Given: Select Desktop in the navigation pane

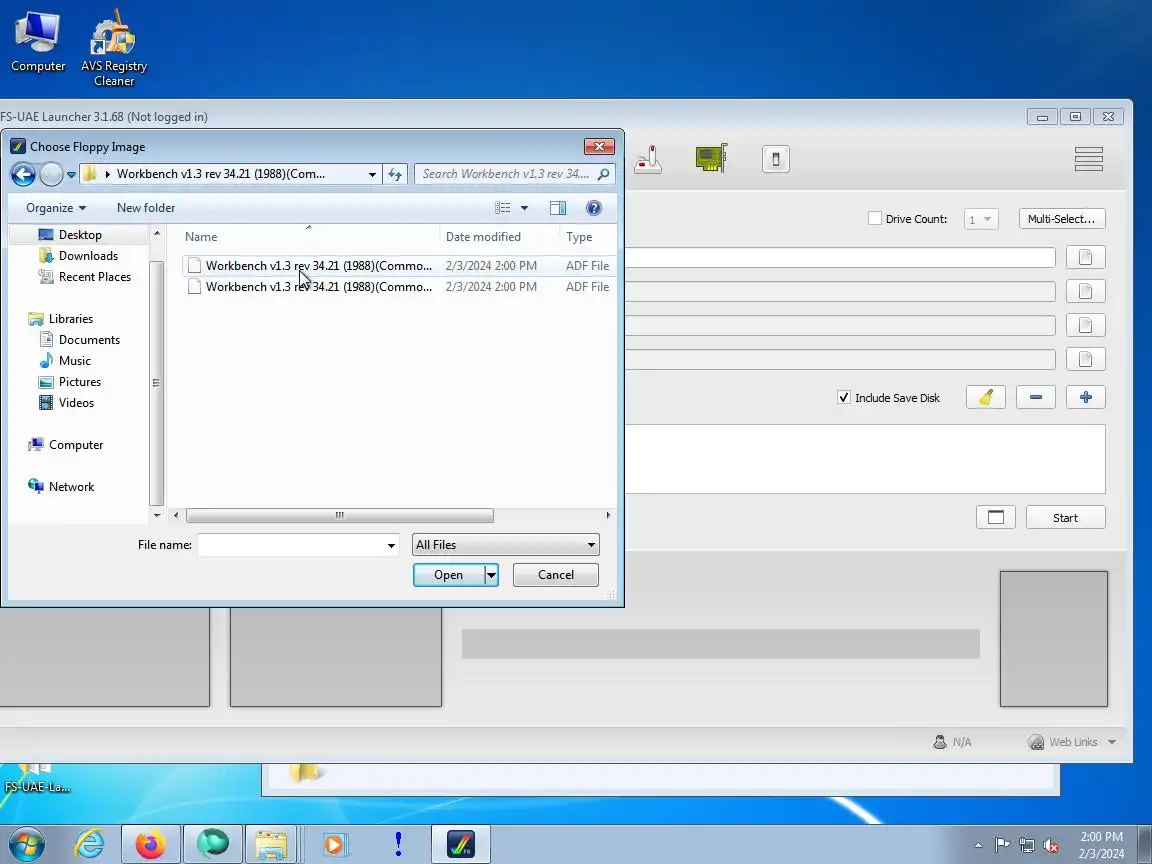Looking at the screenshot, I should 80,234.
